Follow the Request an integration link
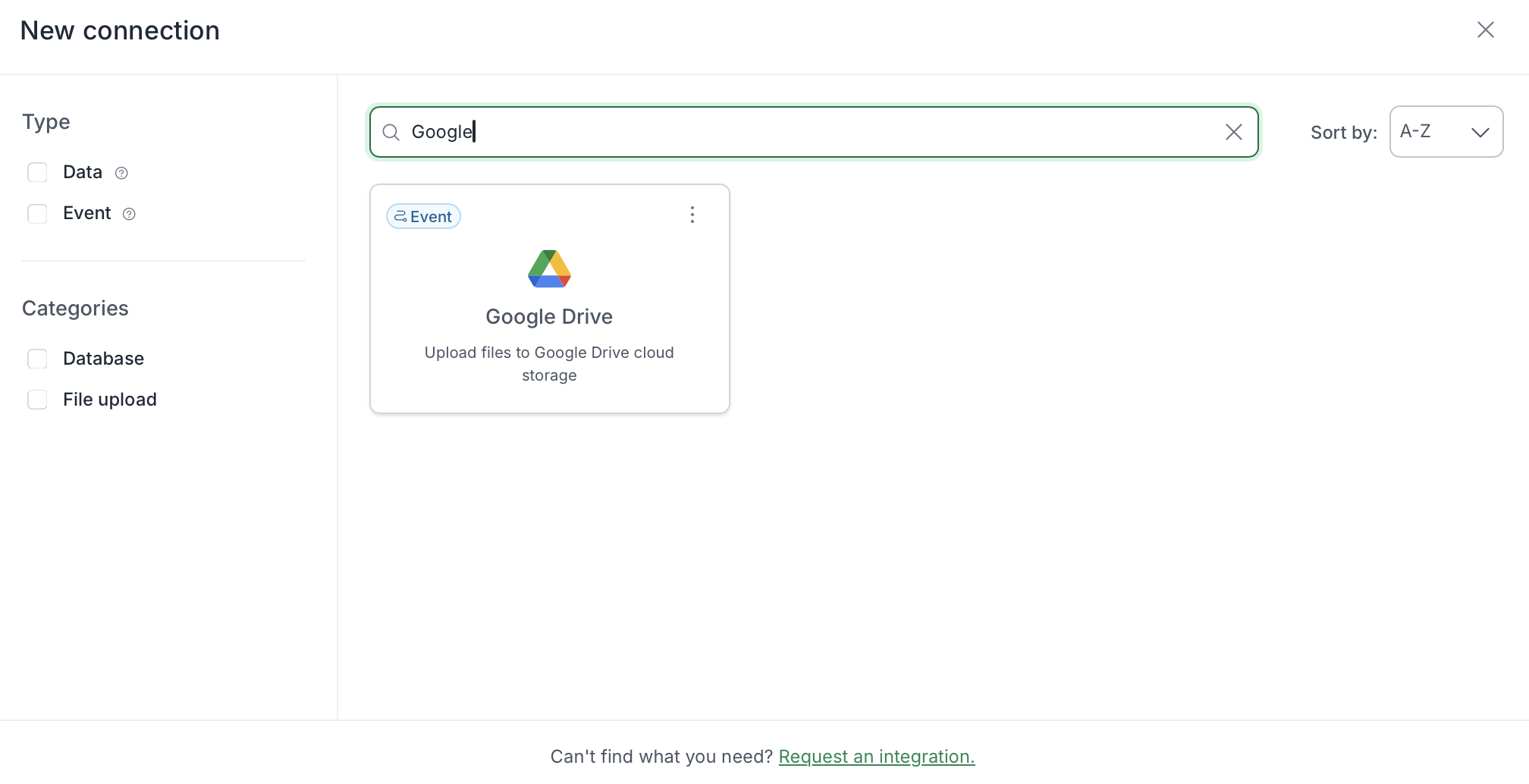 coord(876,757)
